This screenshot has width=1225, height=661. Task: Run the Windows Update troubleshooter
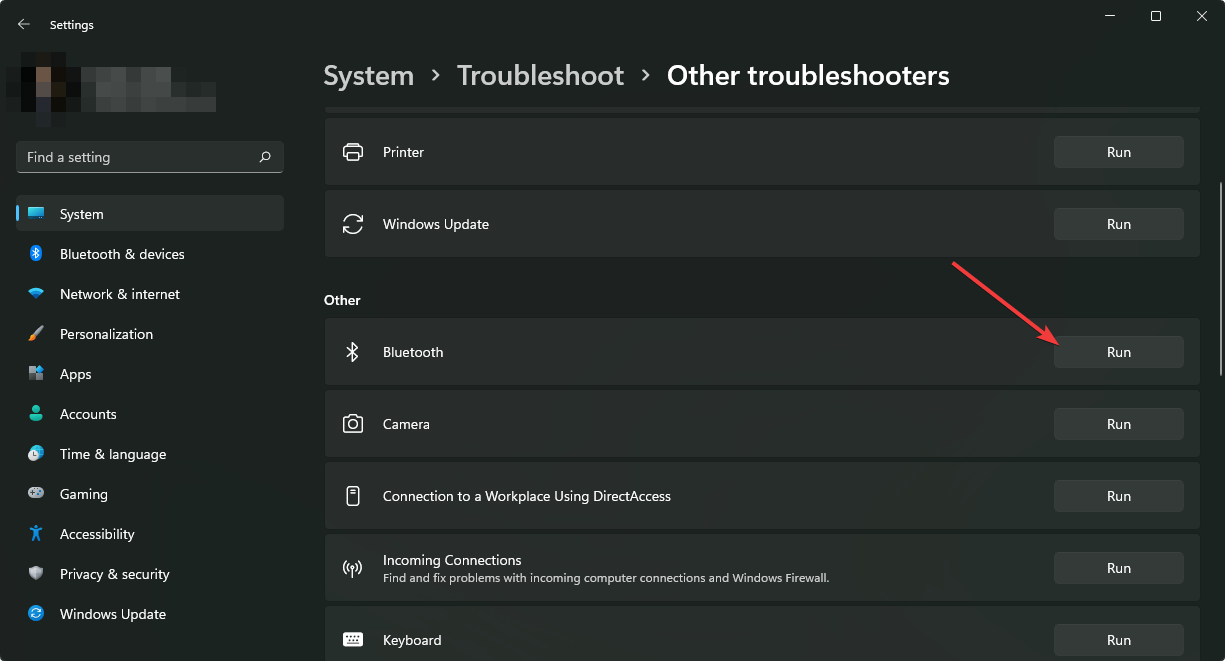(1119, 224)
